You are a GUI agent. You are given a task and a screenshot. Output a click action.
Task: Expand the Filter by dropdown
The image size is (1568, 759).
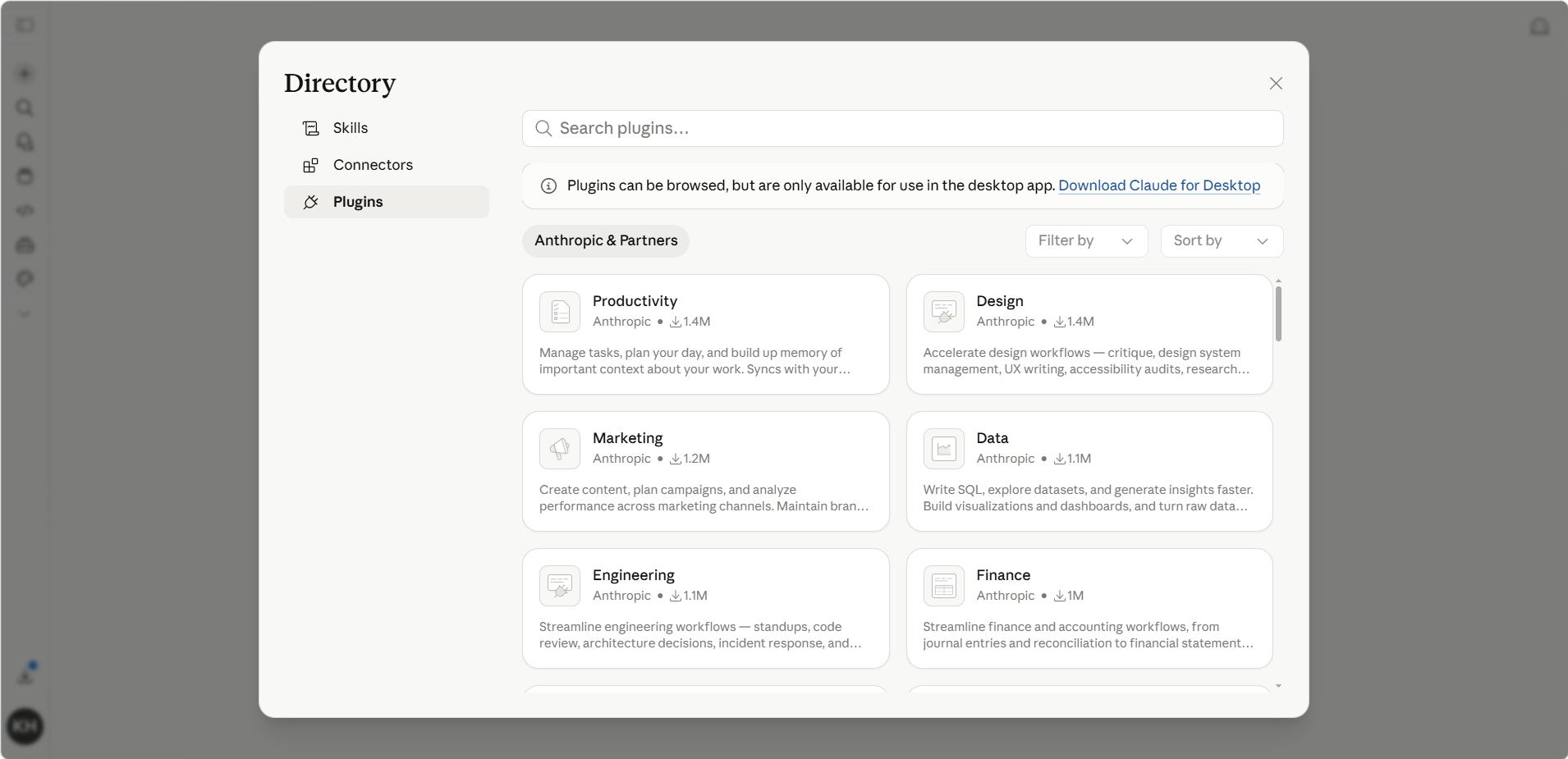[x=1086, y=241]
